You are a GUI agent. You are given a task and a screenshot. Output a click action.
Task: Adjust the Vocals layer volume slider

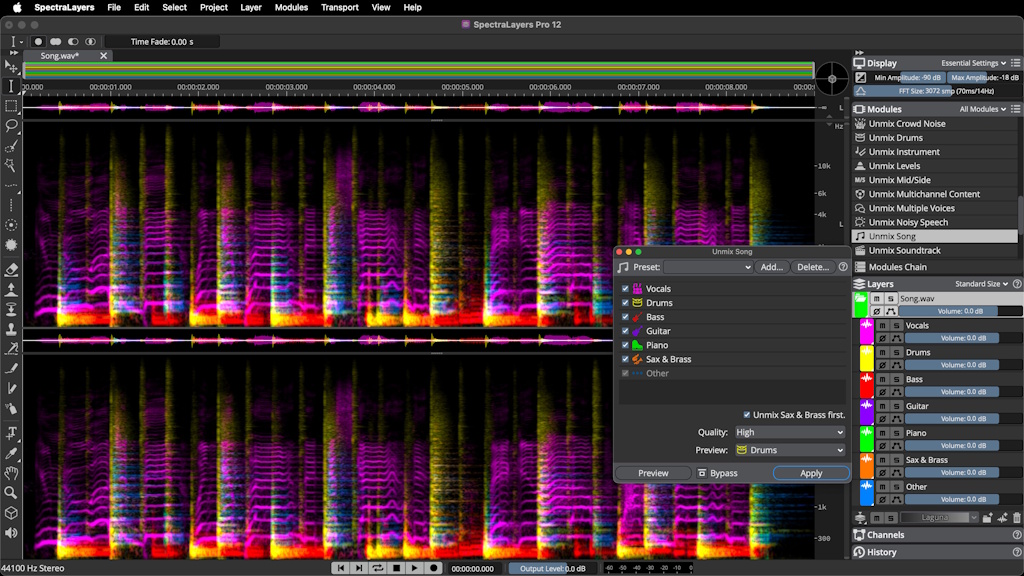point(963,338)
